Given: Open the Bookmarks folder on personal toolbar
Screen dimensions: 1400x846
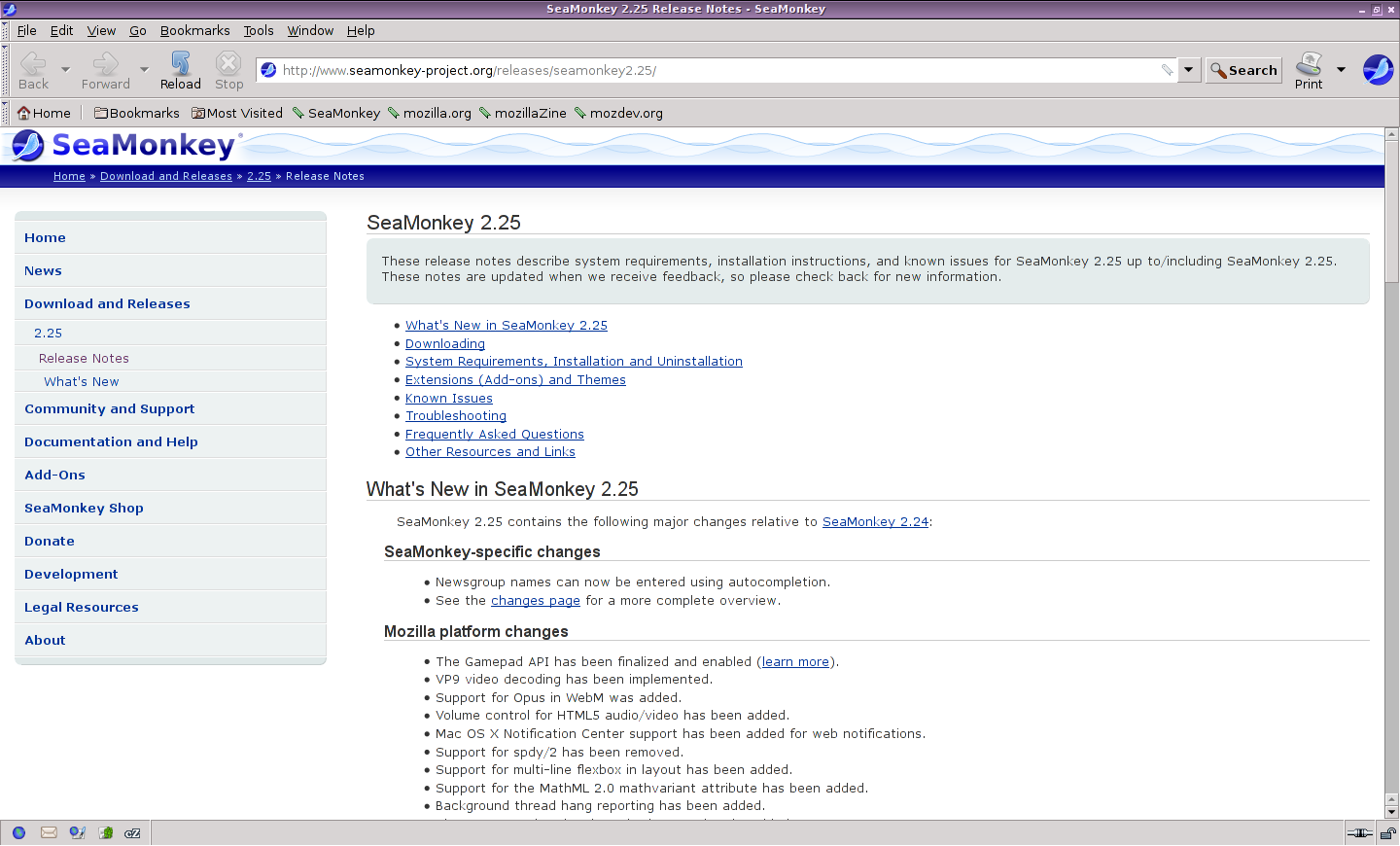Looking at the screenshot, I should pyautogui.click(x=136, y=113).
